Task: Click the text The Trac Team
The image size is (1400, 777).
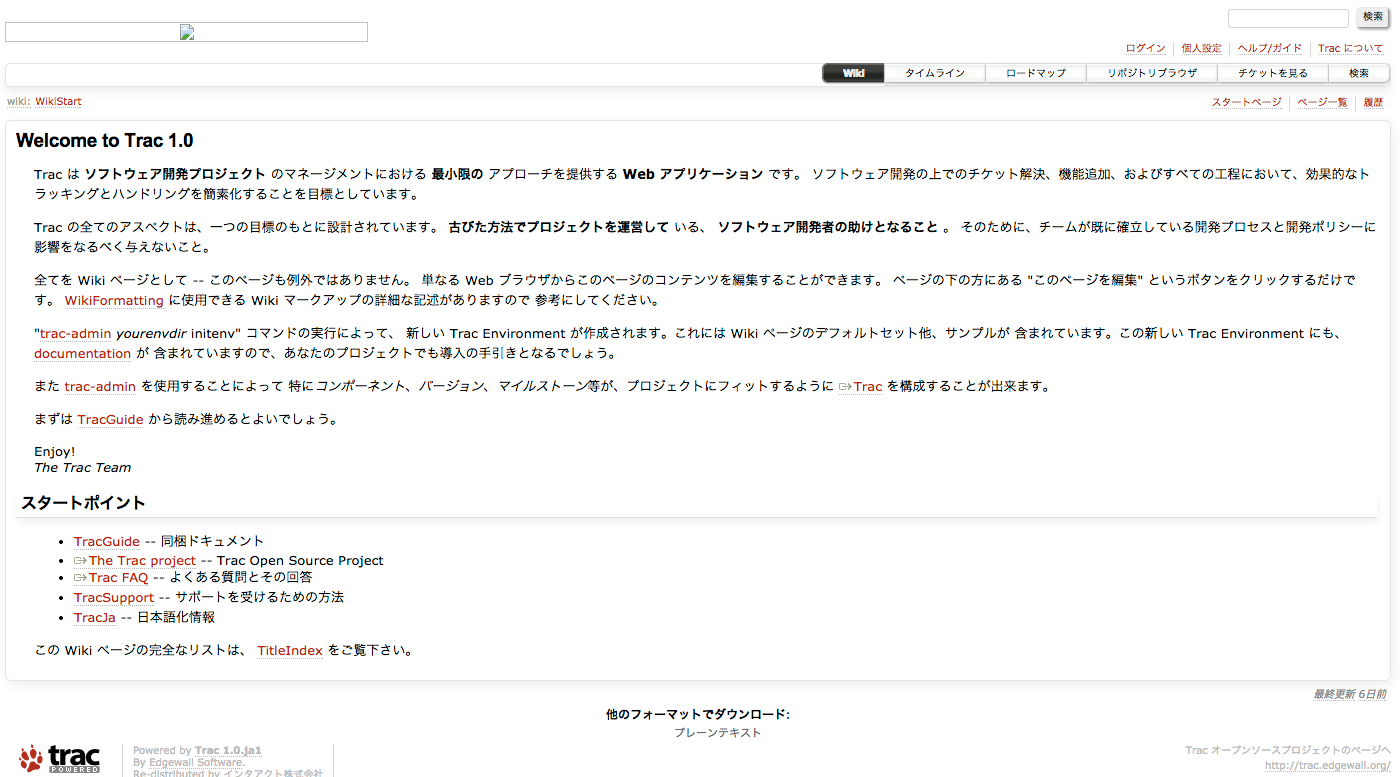Action: [x=82, y=468]
